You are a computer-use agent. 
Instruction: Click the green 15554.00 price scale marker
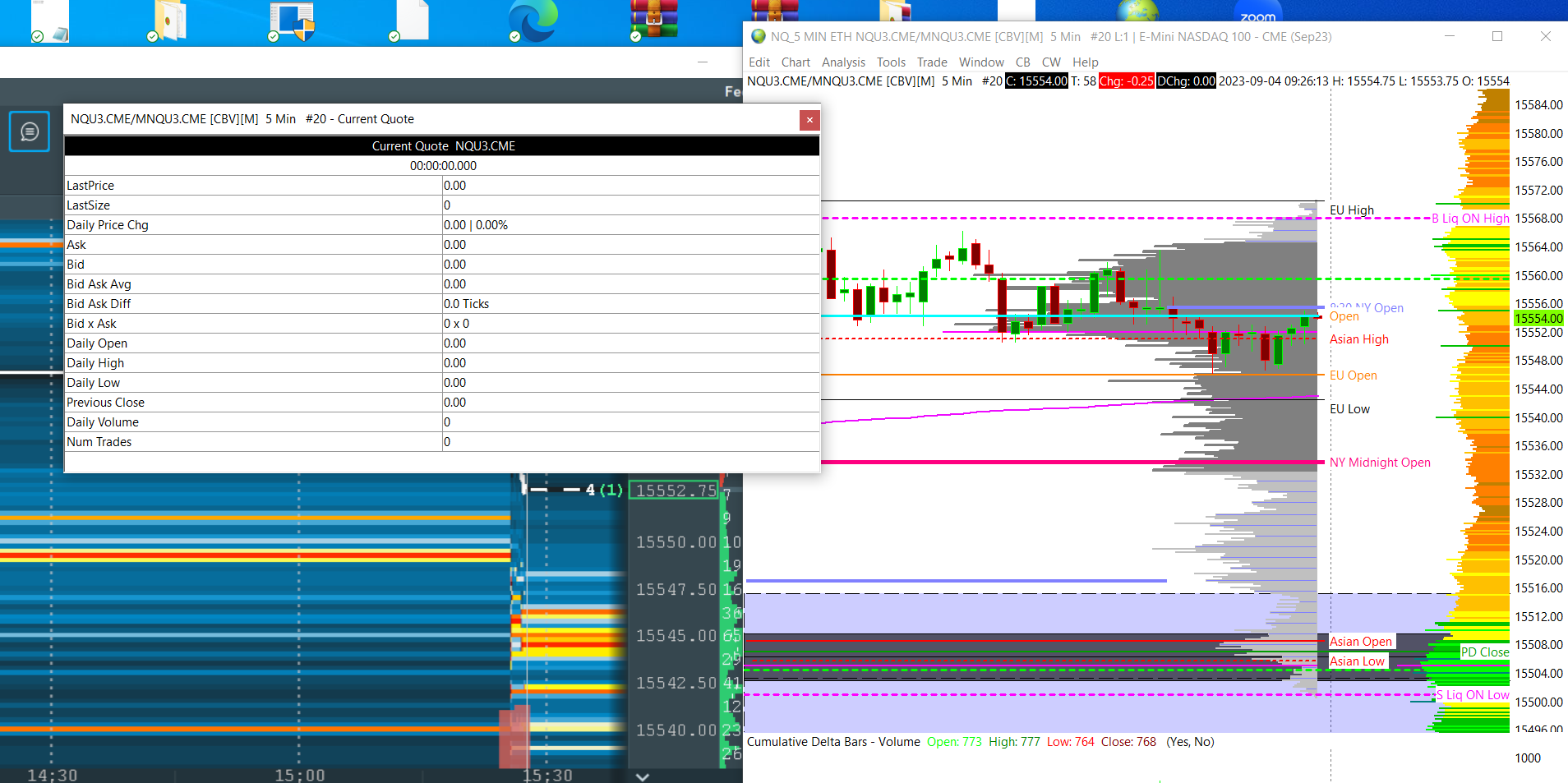pyautogui.click(x=1538, y=319)
